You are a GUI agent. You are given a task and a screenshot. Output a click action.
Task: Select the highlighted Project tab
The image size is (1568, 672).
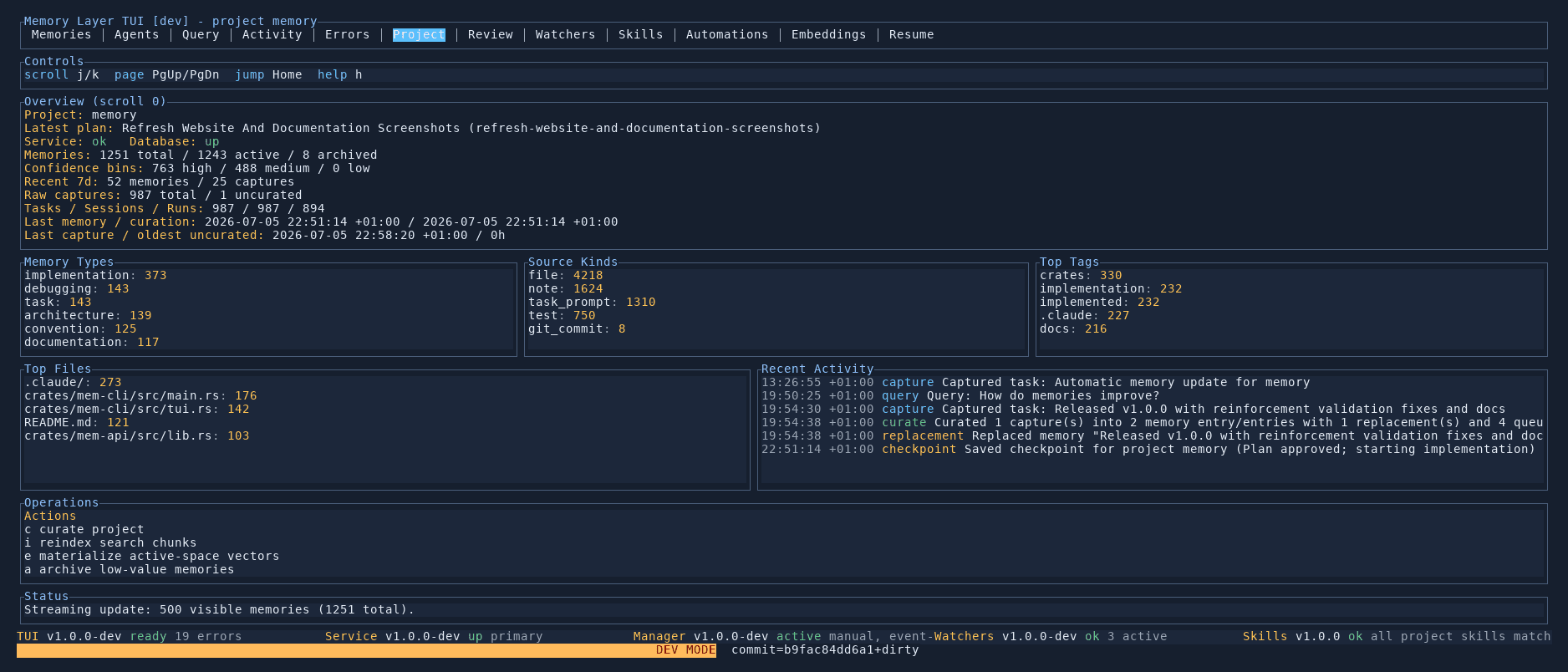[x=419, y=34]
